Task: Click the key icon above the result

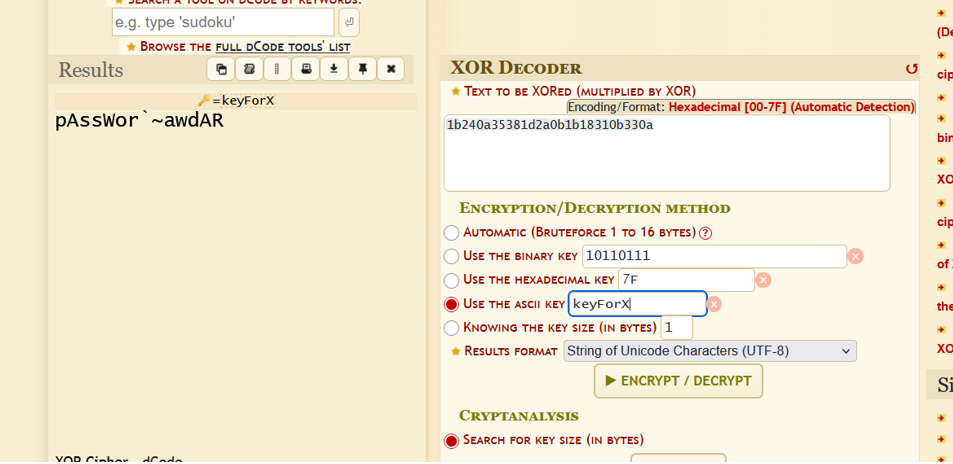Action: pos(204,101)
